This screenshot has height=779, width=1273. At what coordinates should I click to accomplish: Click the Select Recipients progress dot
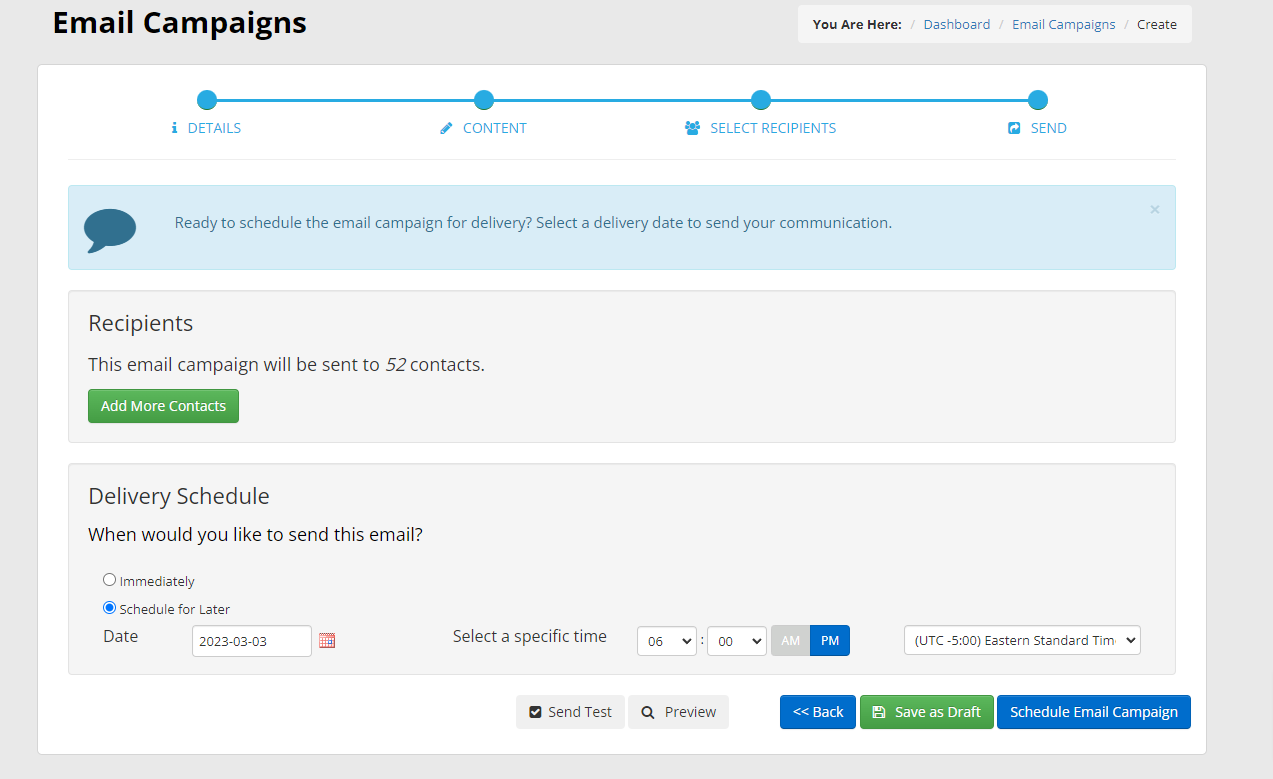pyautogui.click(x=761, y=100)
